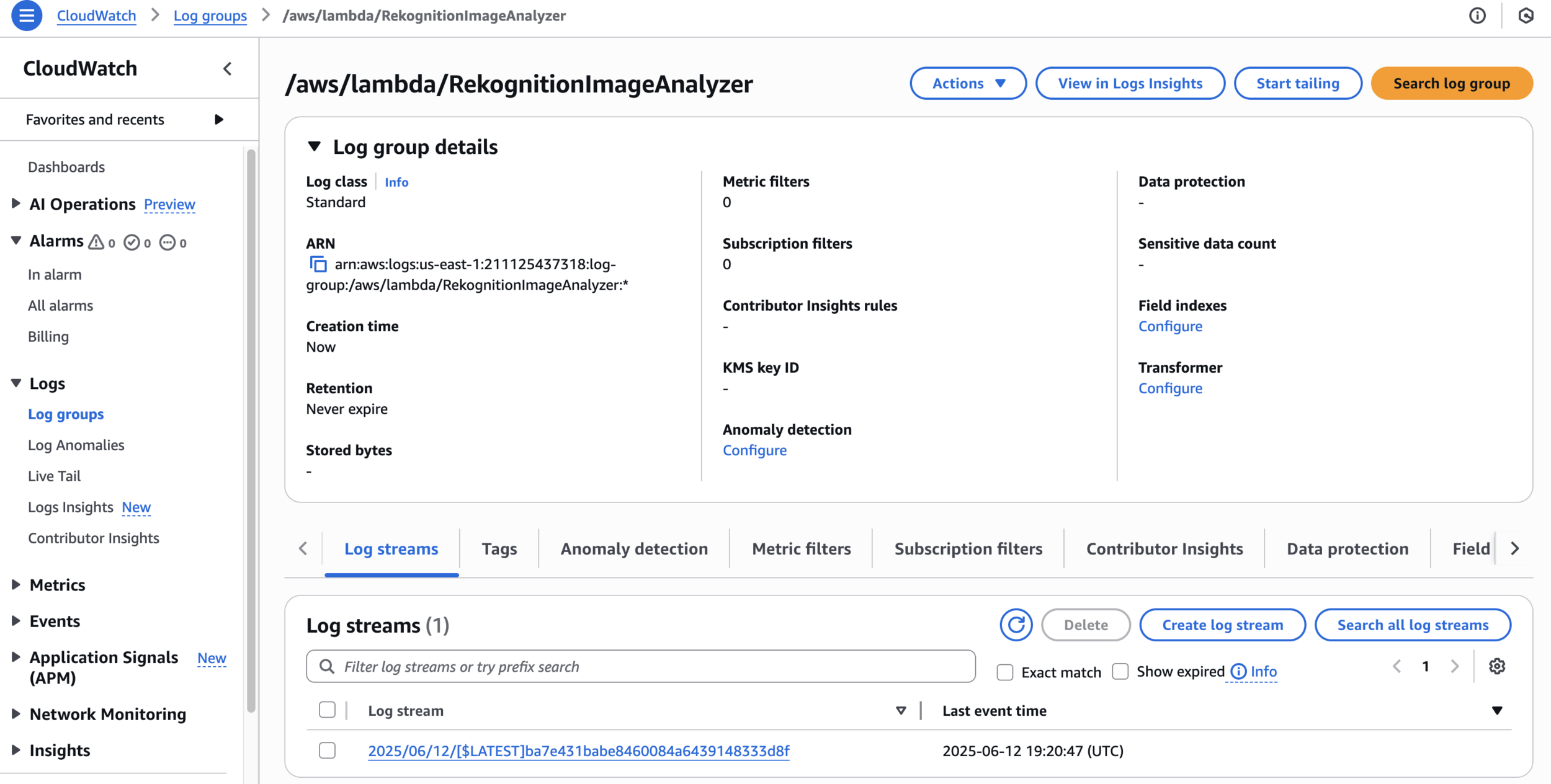This screenshot has height=784, width=1551.
Task: Copy the log group ARN
Action: pos(318,264)
